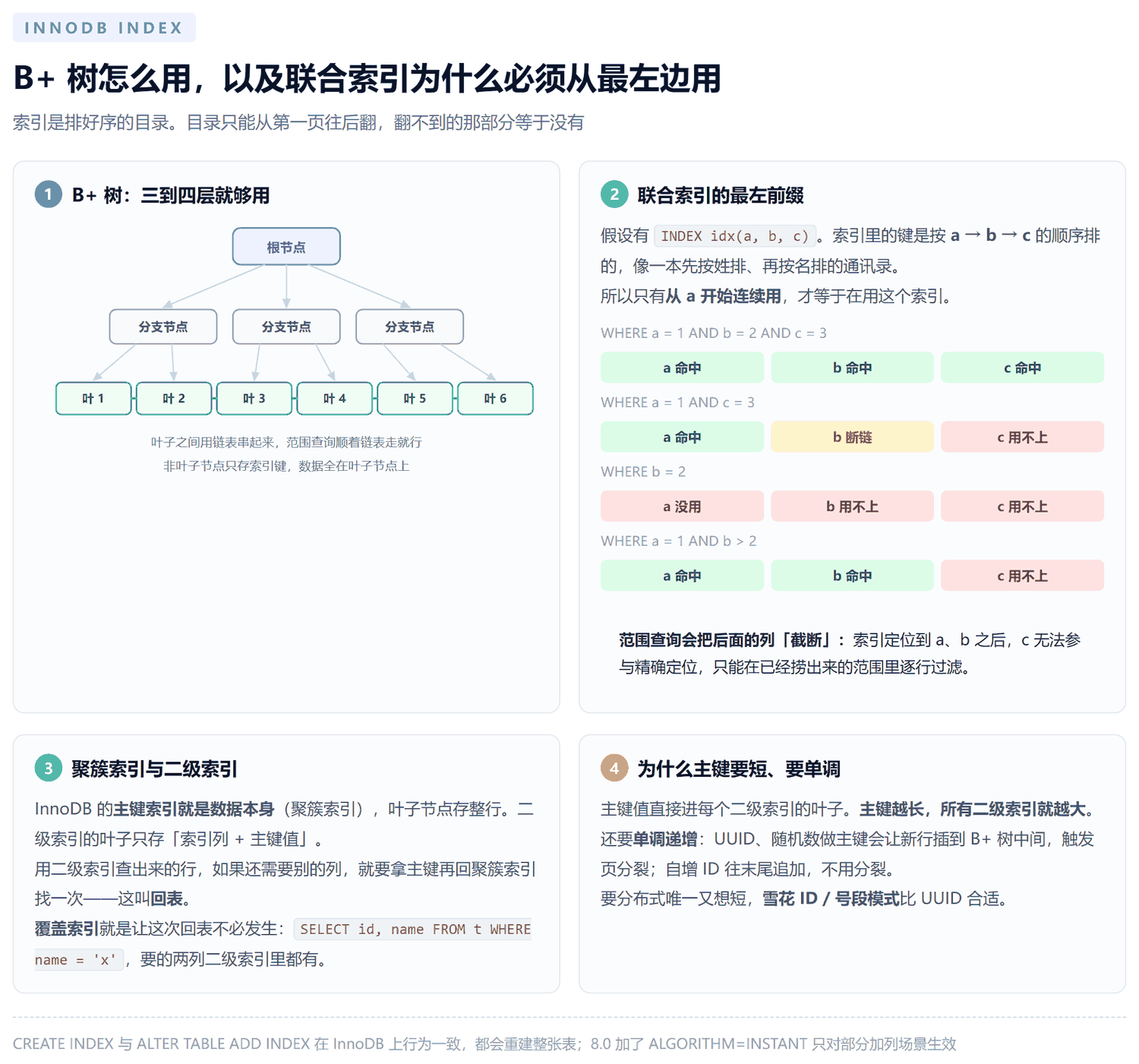Click the 分支节点 box above 叶 1

163,327
